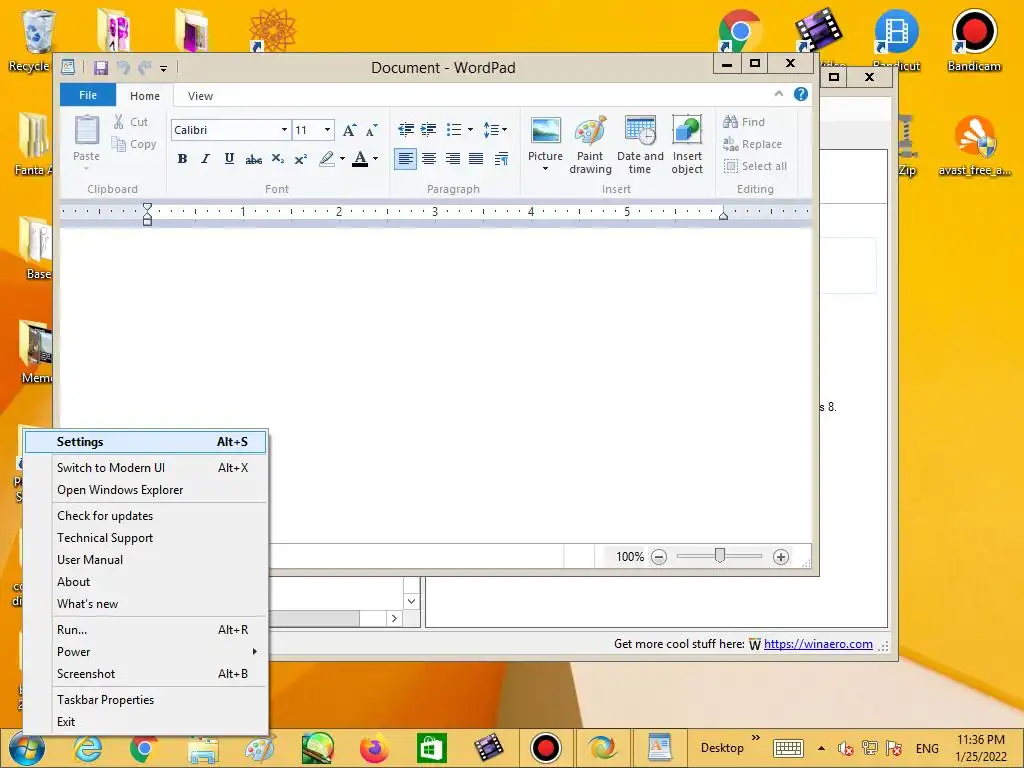1024x768 pixels.
Task: Select Taskbar Properties from the menu
Action: [x=146, y=699]
